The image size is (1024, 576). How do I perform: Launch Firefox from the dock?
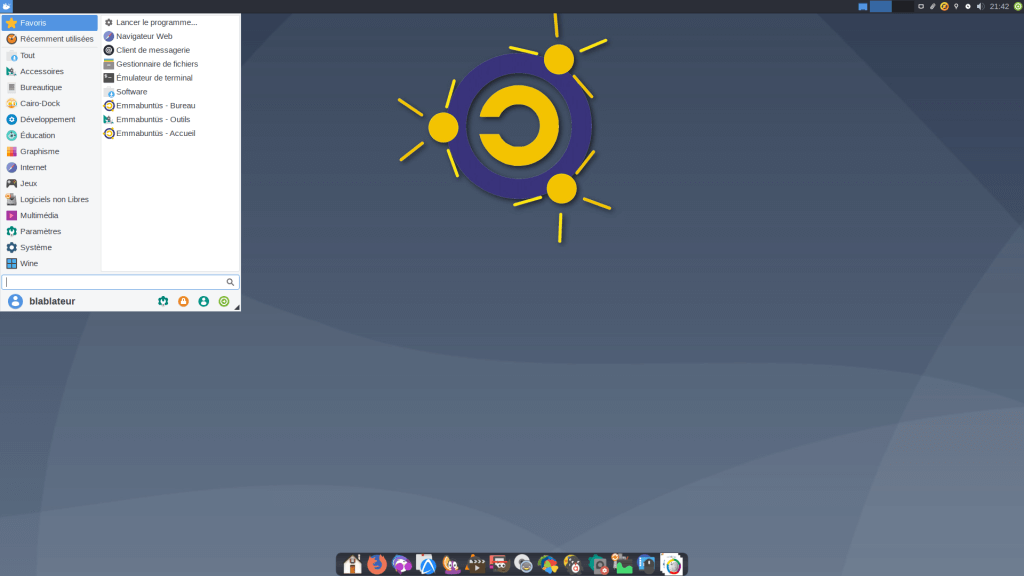pyautogui.click(x=377, y=564)
